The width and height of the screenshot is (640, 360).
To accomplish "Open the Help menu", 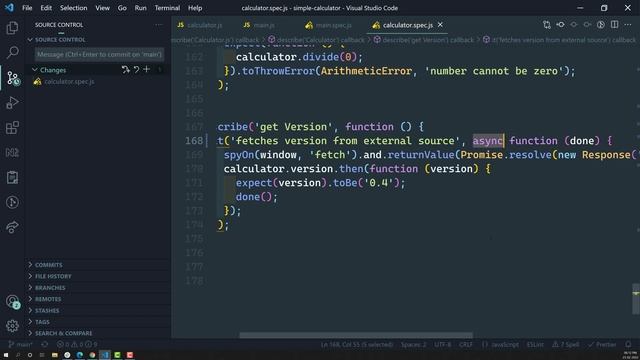I will tap(195, 8).
